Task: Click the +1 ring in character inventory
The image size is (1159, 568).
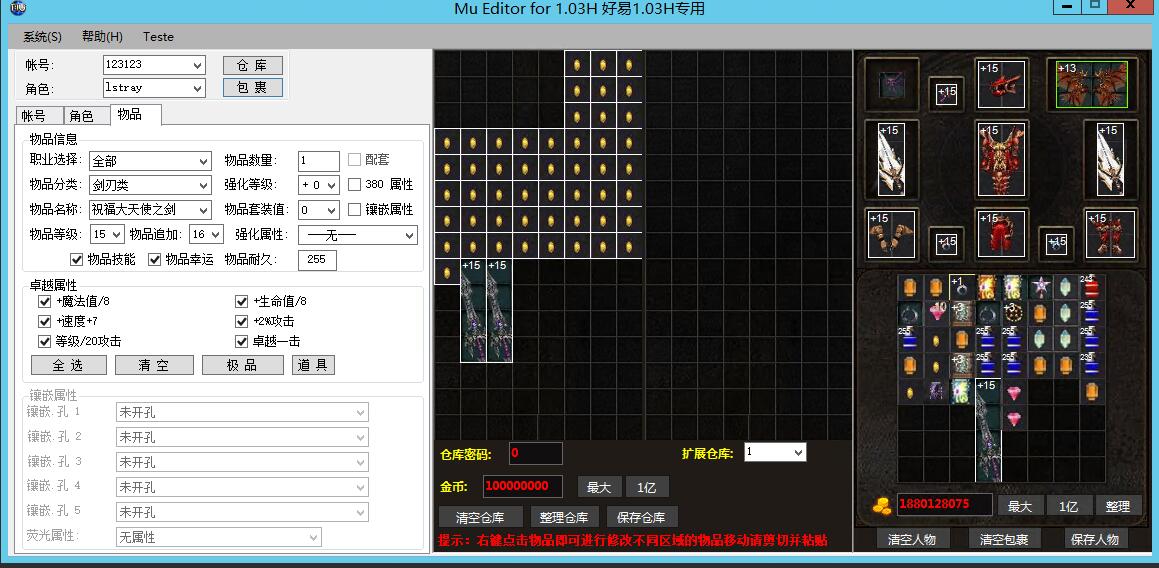Action: point(961,287)
